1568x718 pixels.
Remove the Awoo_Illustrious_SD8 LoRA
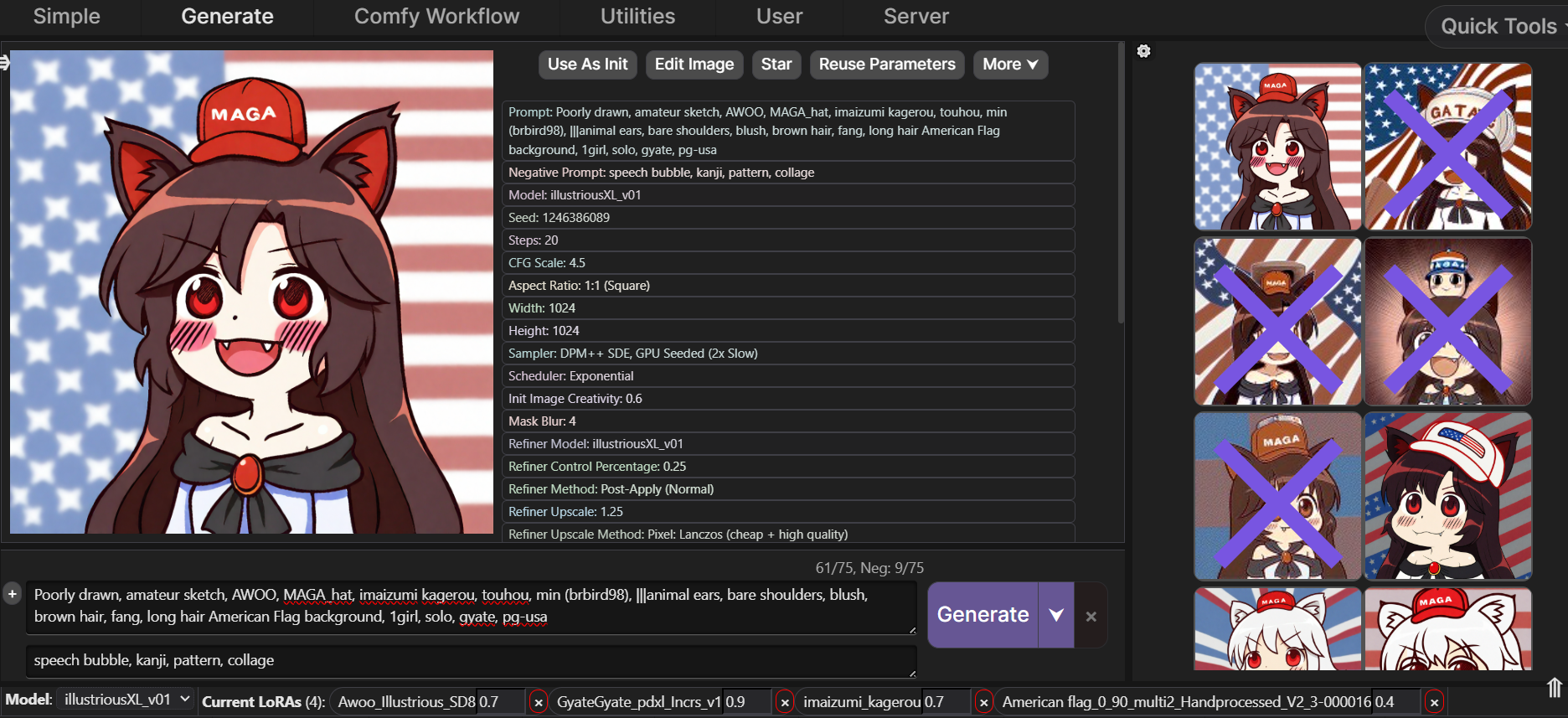click(539, 702)
